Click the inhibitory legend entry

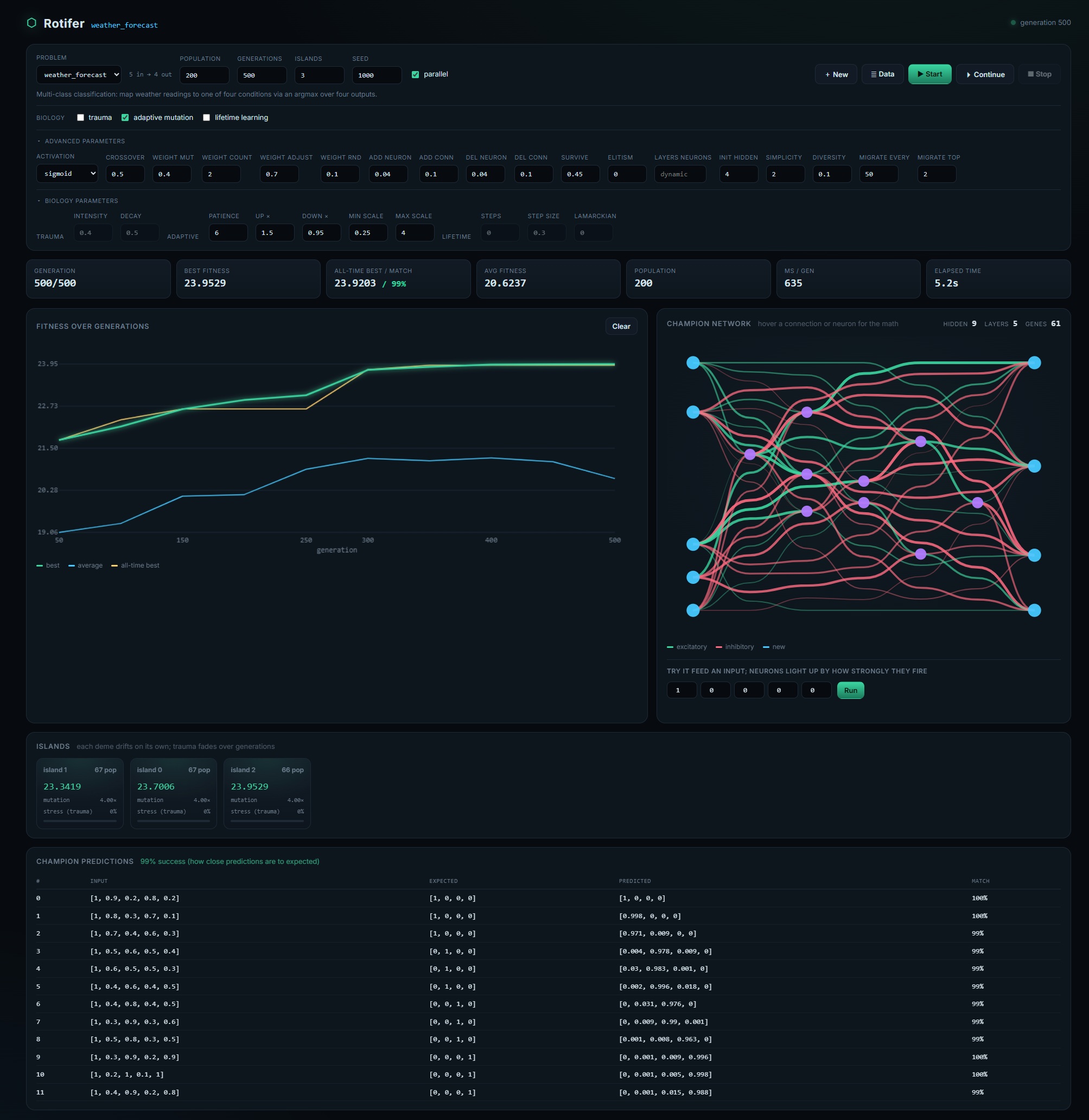tap(734, 647)
